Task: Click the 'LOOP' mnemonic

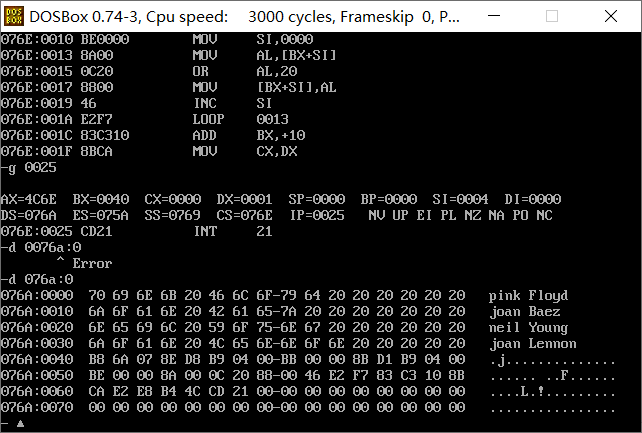Action: click(208, 119)
